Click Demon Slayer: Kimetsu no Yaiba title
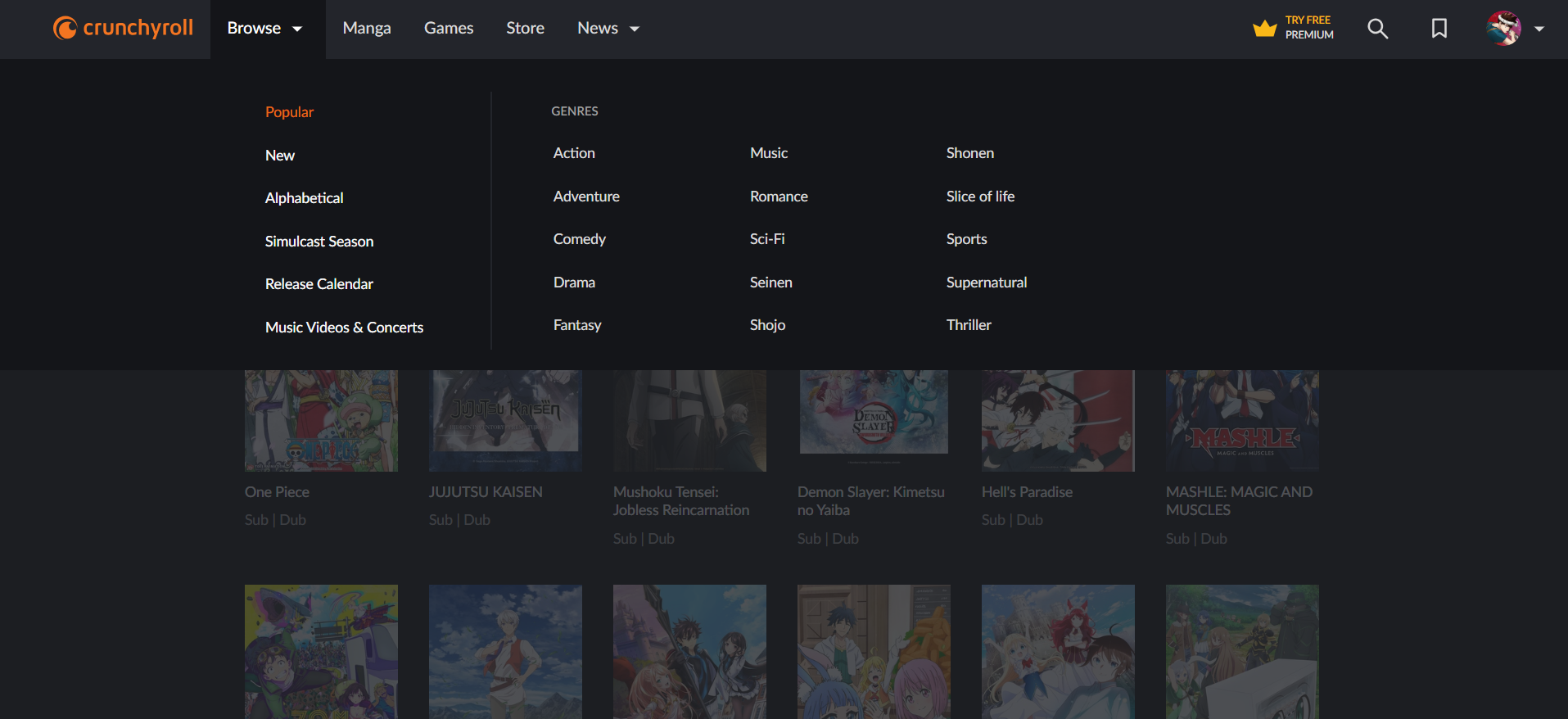1568x719 pixels. pyautogui.click(x=871, y=501)
